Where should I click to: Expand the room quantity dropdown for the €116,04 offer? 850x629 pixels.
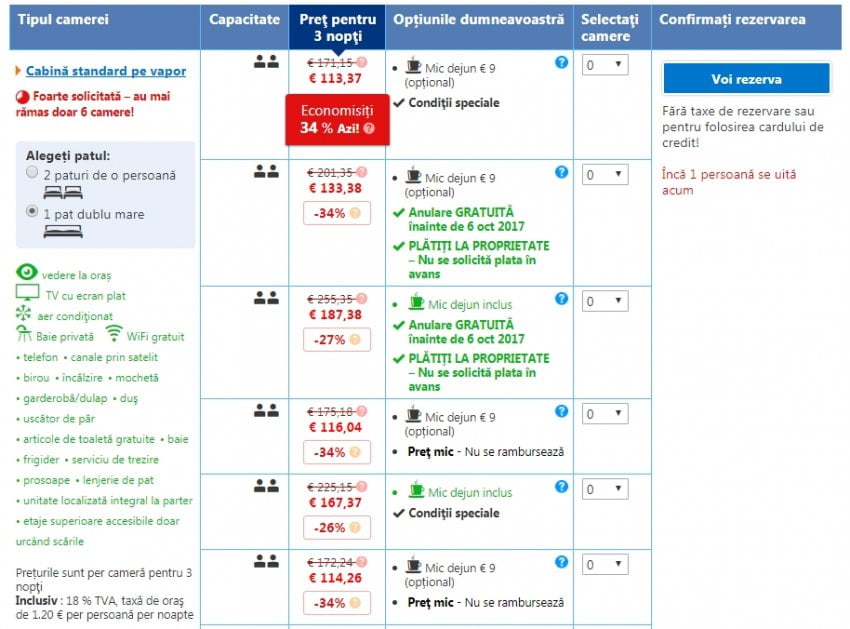tap(606, 414)
